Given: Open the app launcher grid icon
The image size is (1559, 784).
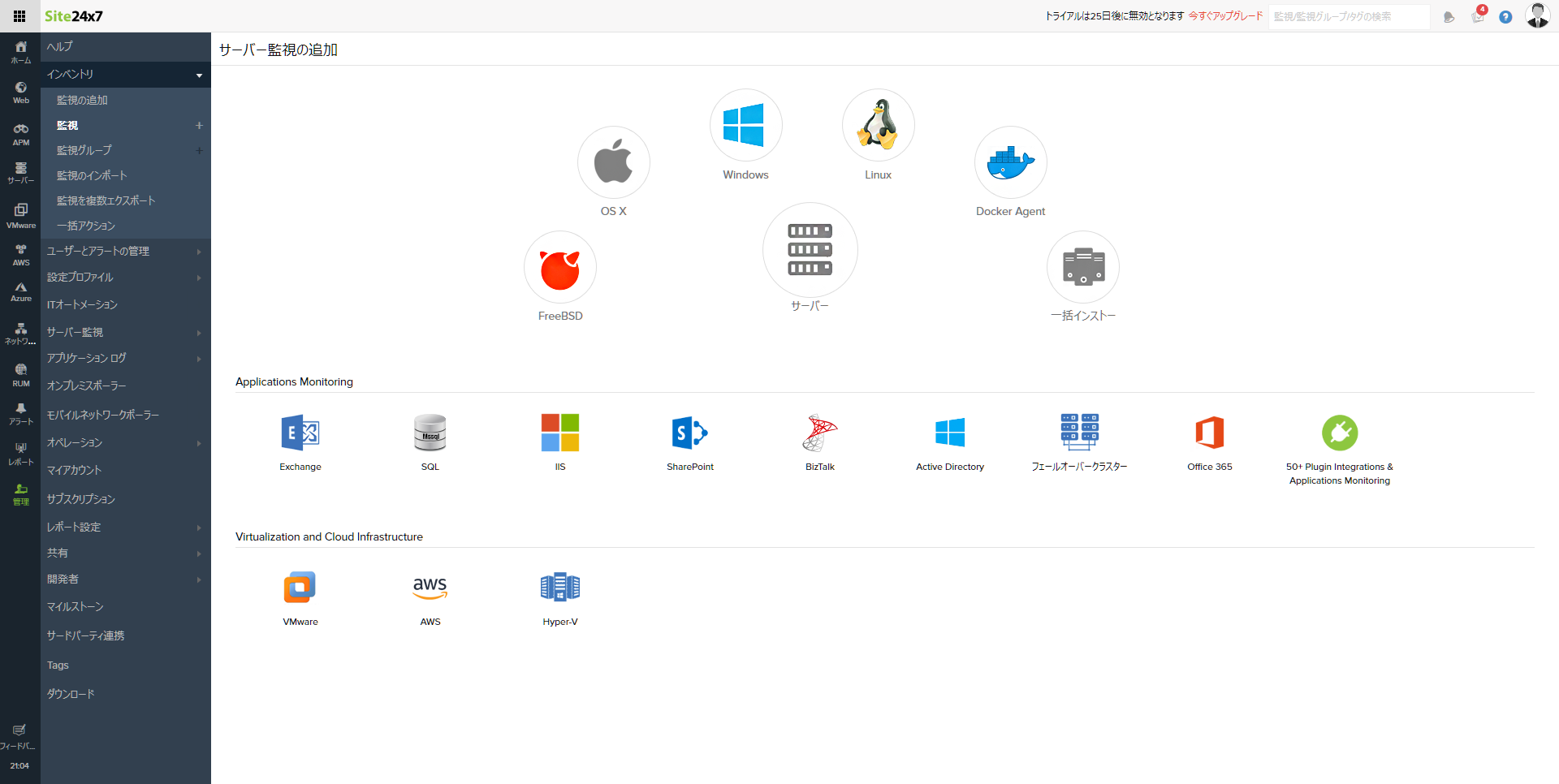Looking at the screenshot, I should click(19, 16).
